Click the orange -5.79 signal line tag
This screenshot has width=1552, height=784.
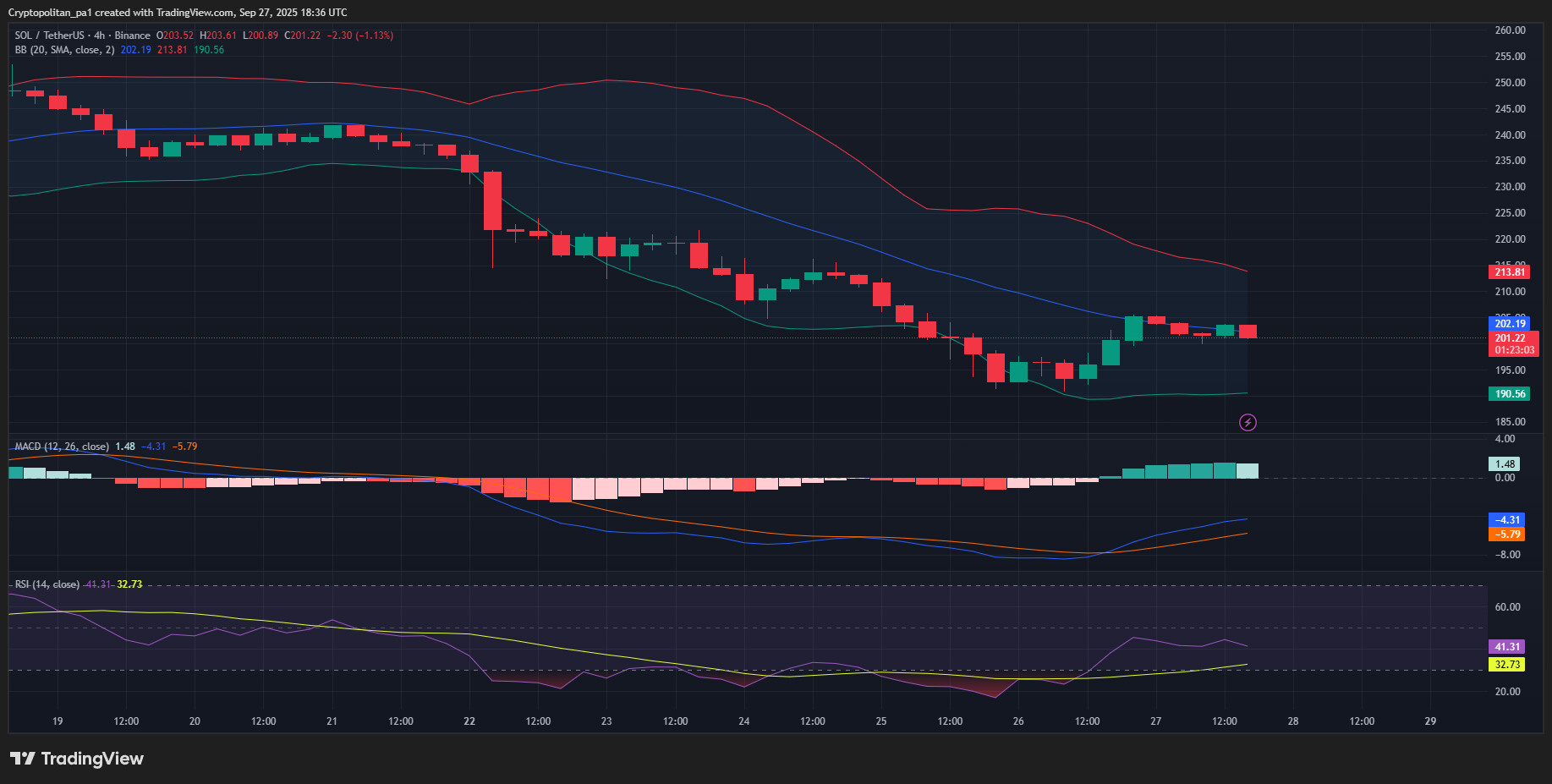pyautogui.click(x=1506, y=534)
